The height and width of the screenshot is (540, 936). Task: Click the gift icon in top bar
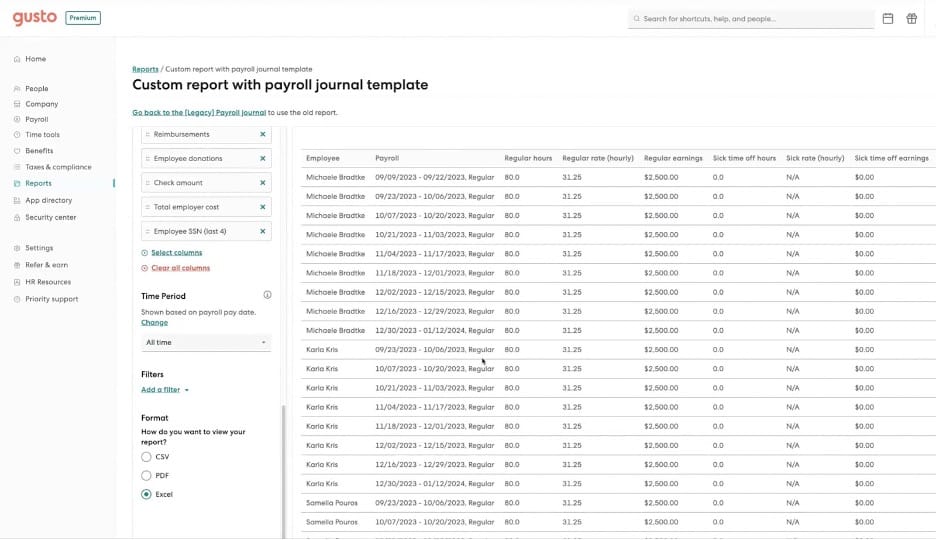pyautogui.click(x=911, y=18)
